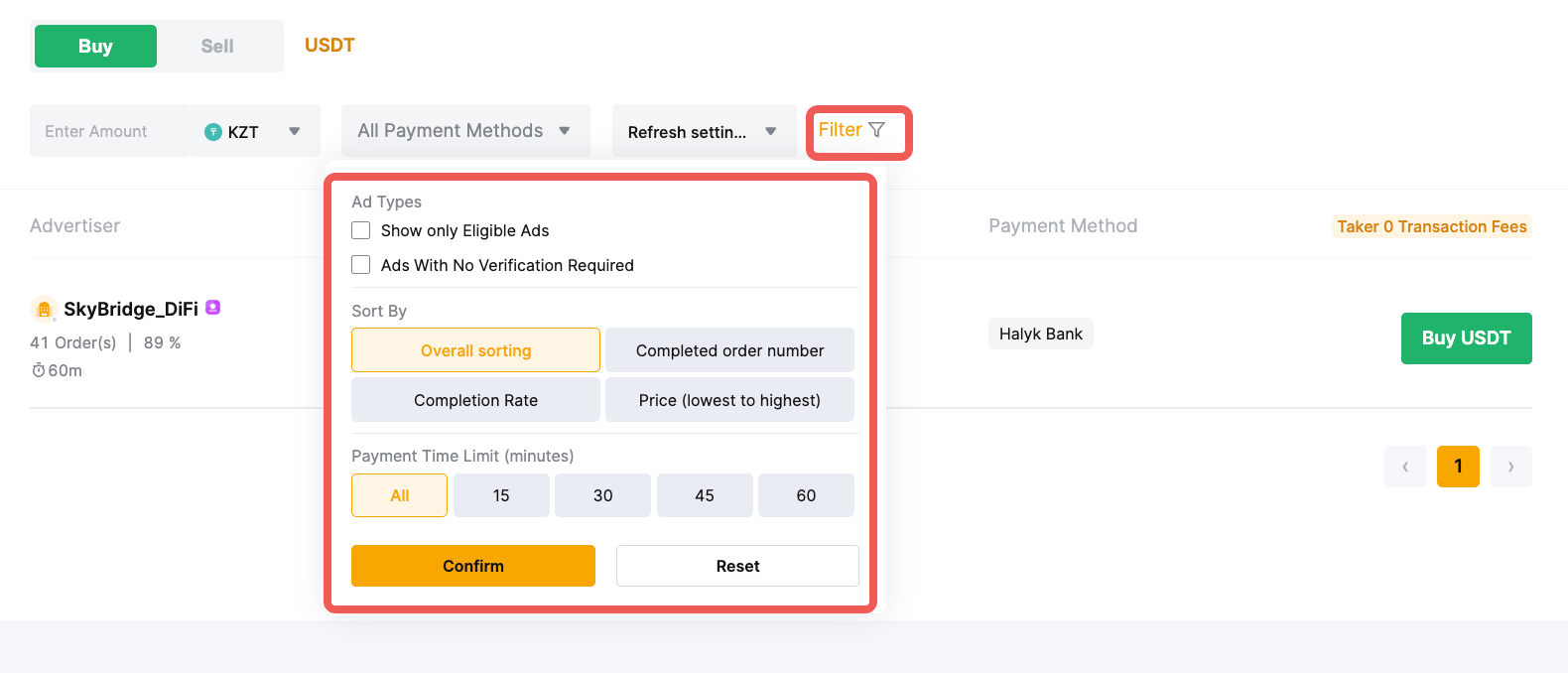Click the purple verified badge beside SkyBridge_DiFi
This screenshot has width=1568, height=673.
click(212, 308)
